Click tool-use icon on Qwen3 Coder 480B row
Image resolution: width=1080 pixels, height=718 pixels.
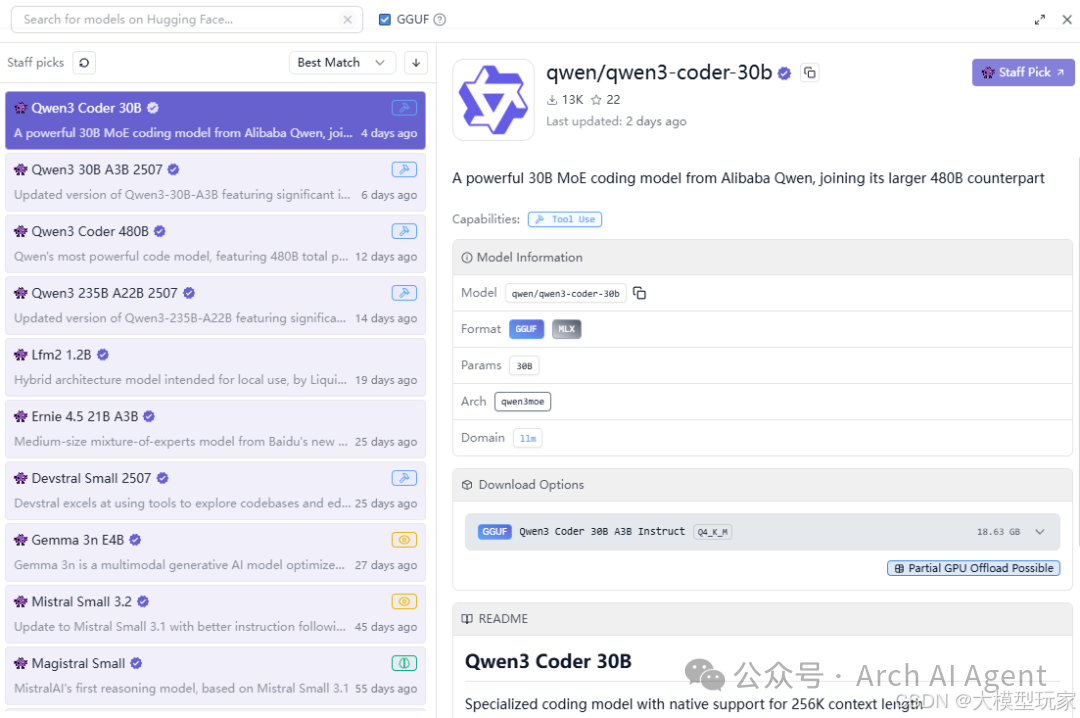[x=404, y=231]
